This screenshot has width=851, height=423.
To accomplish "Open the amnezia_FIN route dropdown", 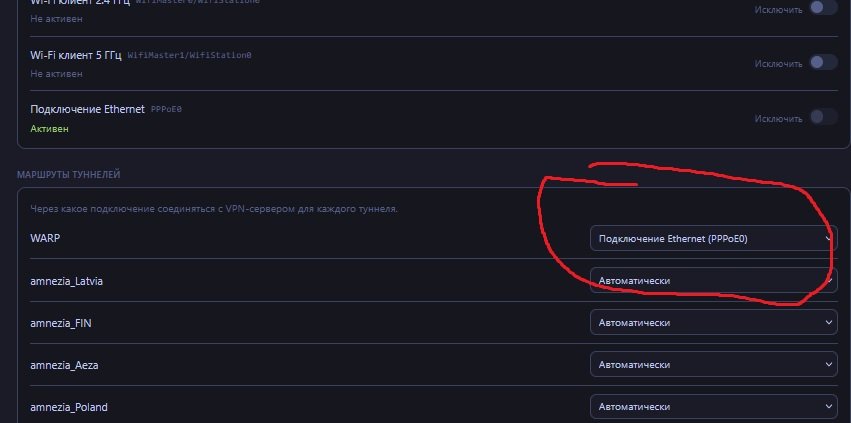I will (x=713, y=323).
